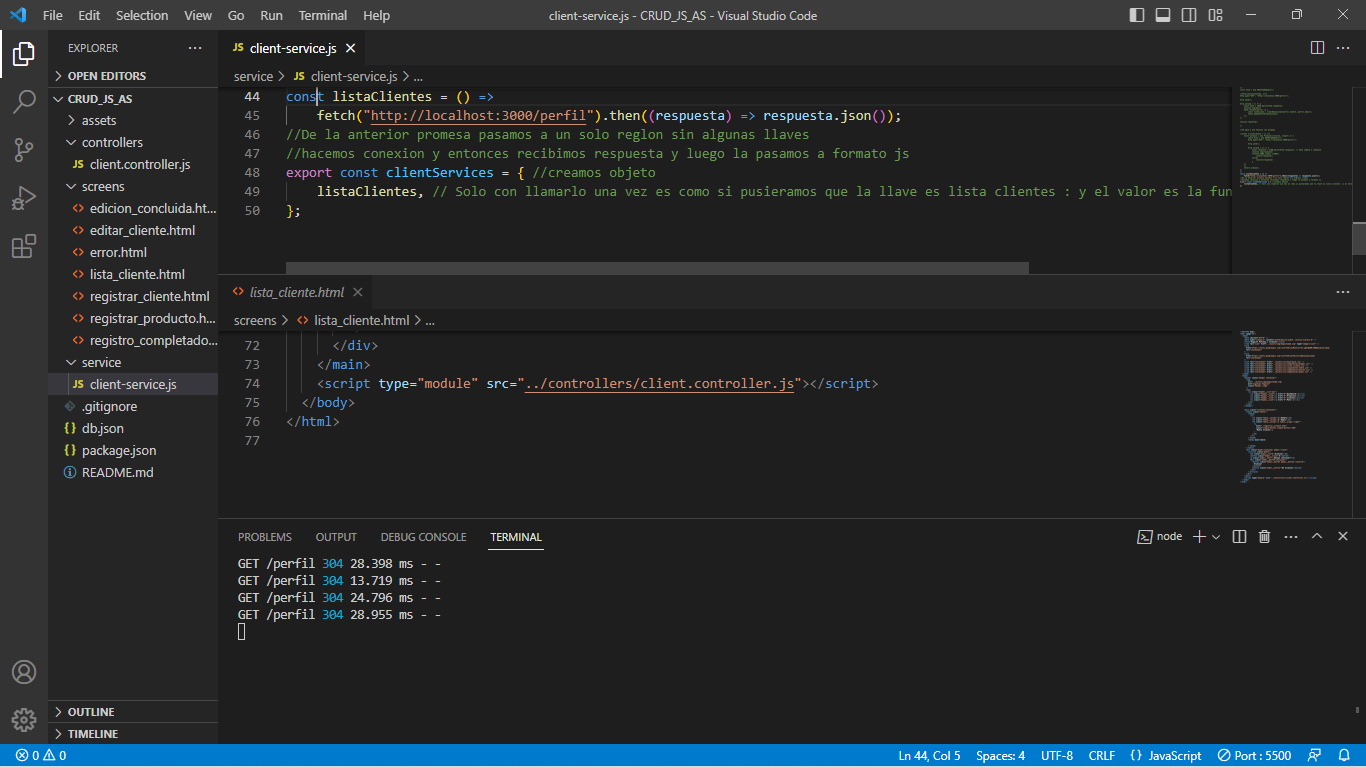Open the Manage gear icon
Screen dimensions: 1366x768
(24, 720)
